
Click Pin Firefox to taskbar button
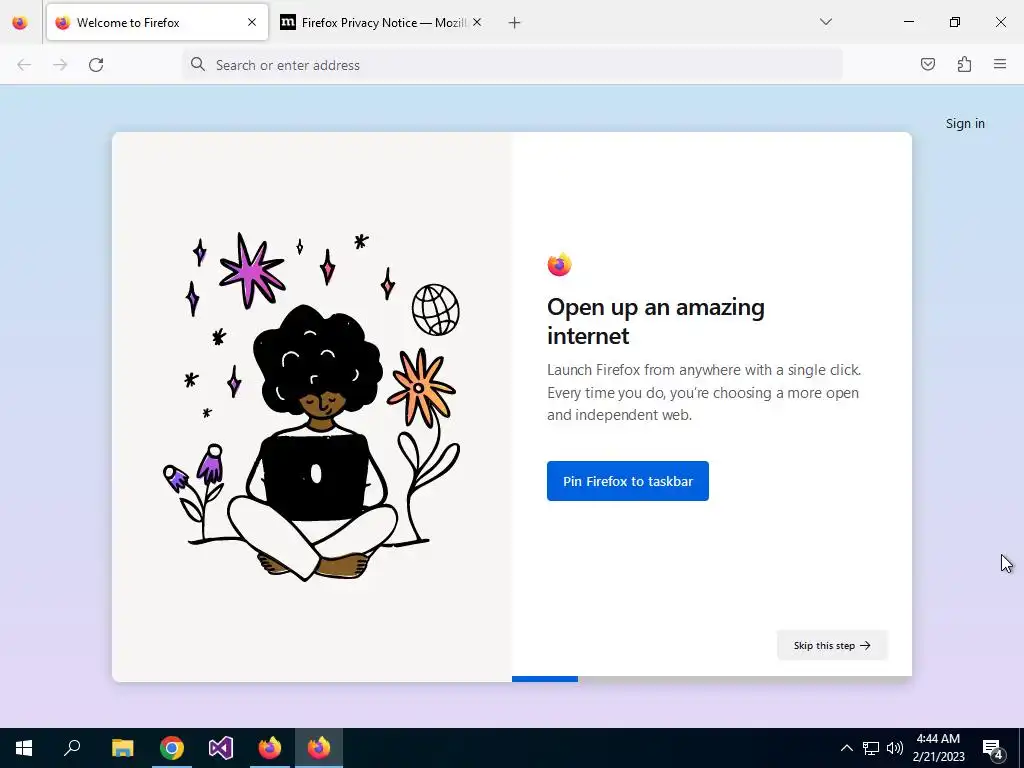click(x=628, y=481)
